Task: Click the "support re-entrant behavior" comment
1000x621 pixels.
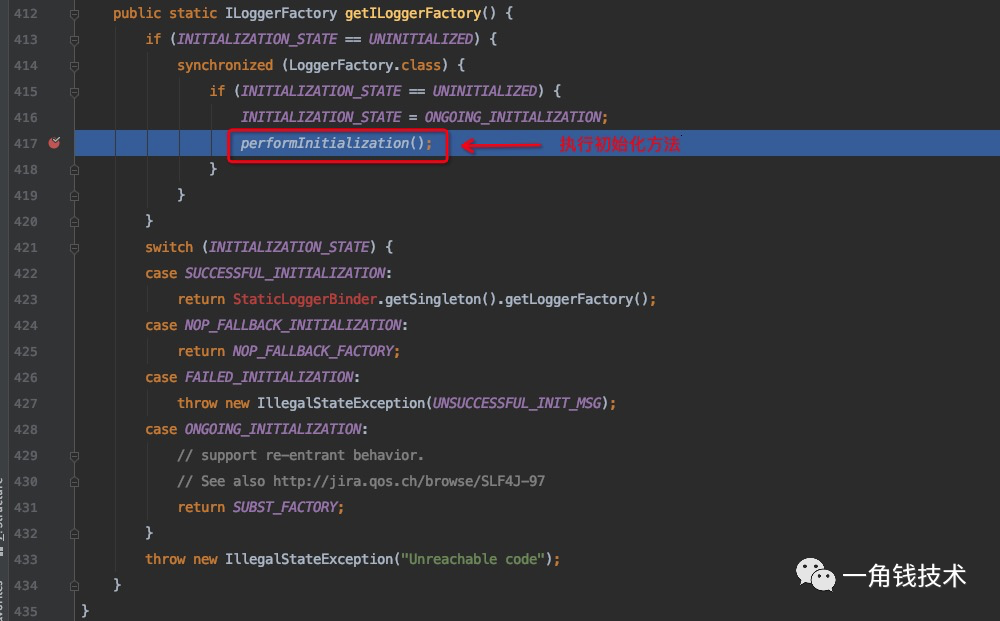Action: point(300,455)
